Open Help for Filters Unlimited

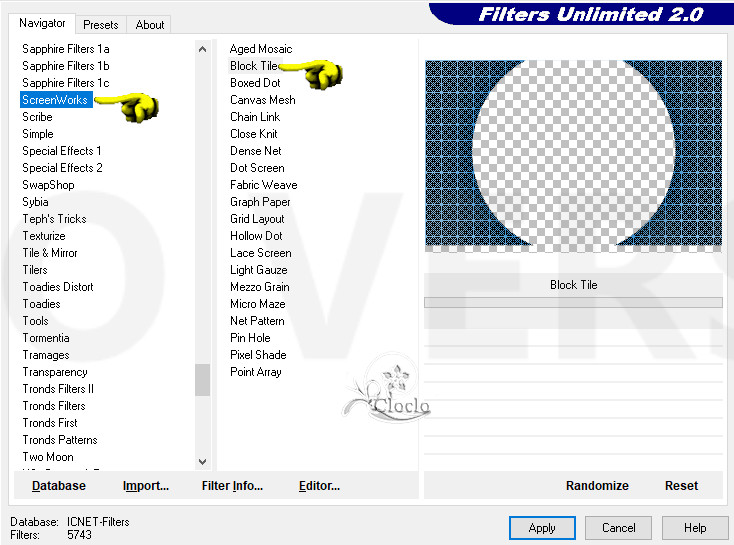[695, 528]
